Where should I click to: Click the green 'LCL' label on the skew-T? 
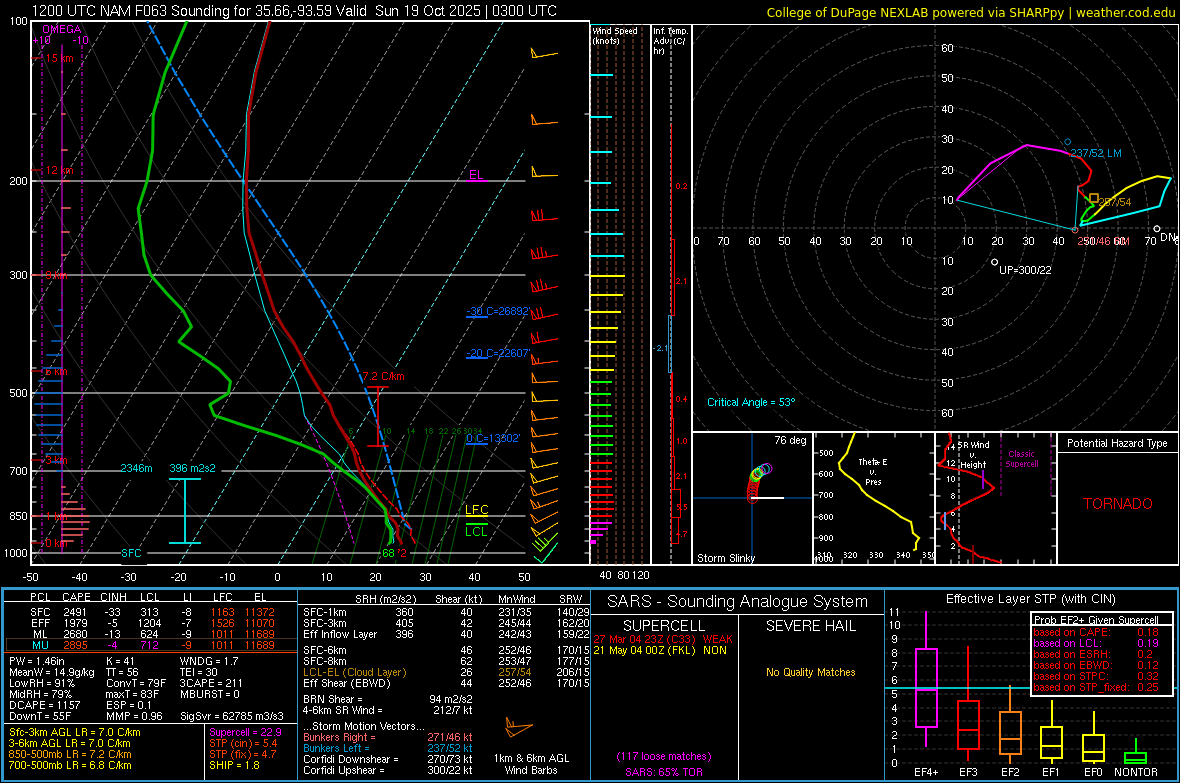coord(476,532)
